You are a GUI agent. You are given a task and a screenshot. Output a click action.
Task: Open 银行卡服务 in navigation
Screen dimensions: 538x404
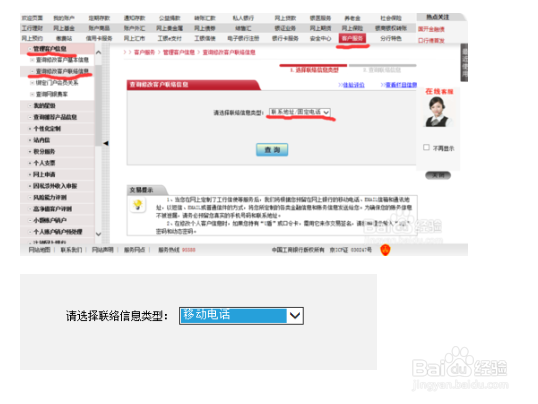pyautogui.click(x=285, y=38)
